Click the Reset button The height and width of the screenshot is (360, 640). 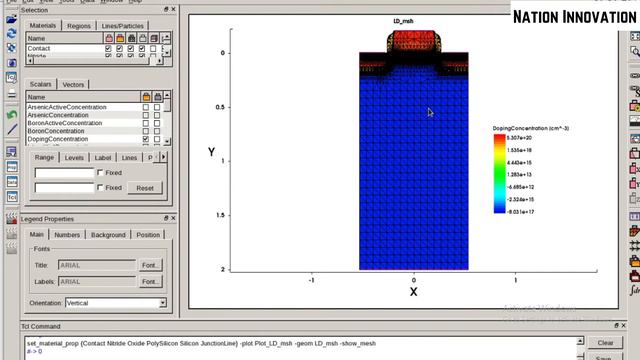[x=145, y=188]
